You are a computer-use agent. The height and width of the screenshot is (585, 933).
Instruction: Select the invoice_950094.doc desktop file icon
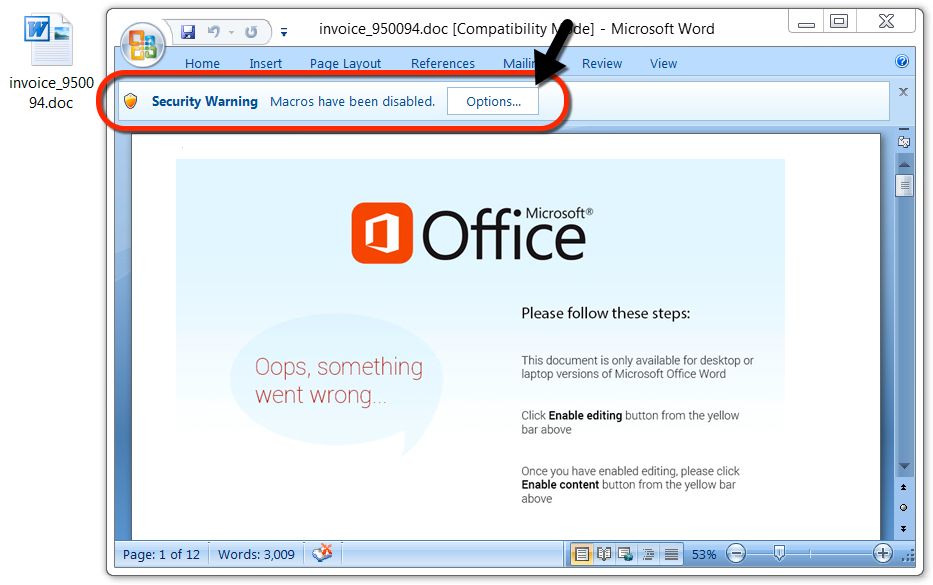[x=51, y=62]
